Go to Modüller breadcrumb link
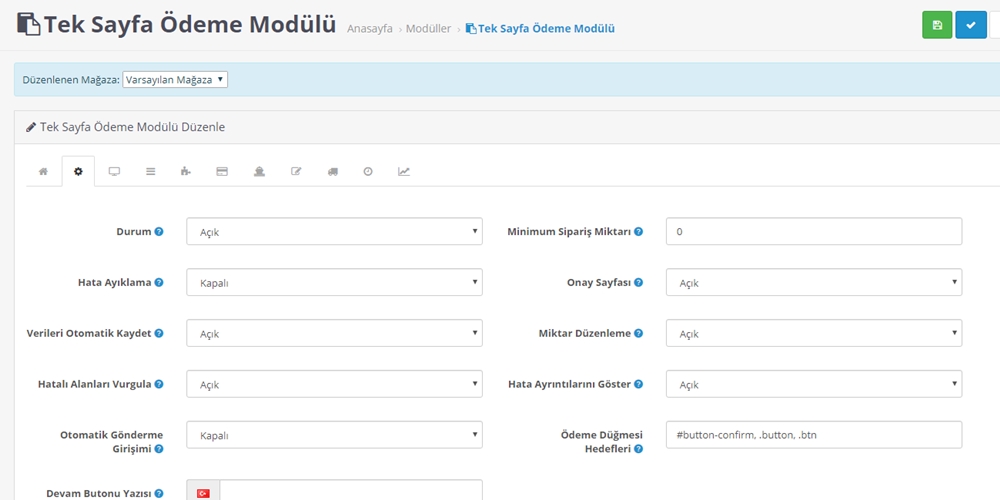 pos(429,29)
